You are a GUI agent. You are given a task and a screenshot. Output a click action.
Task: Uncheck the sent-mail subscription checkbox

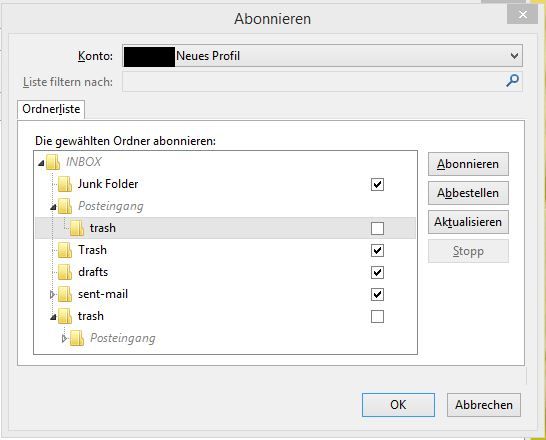(x=377, y=294)
